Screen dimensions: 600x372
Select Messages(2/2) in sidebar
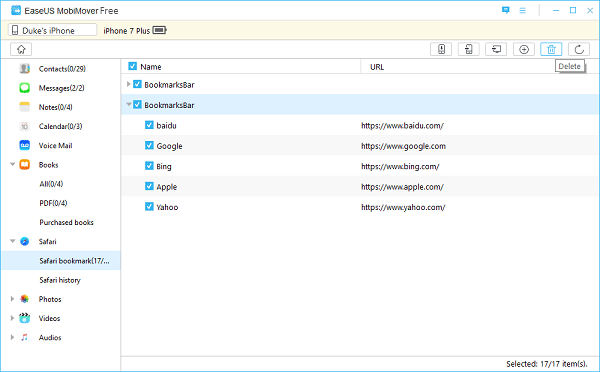coord(61,88)
